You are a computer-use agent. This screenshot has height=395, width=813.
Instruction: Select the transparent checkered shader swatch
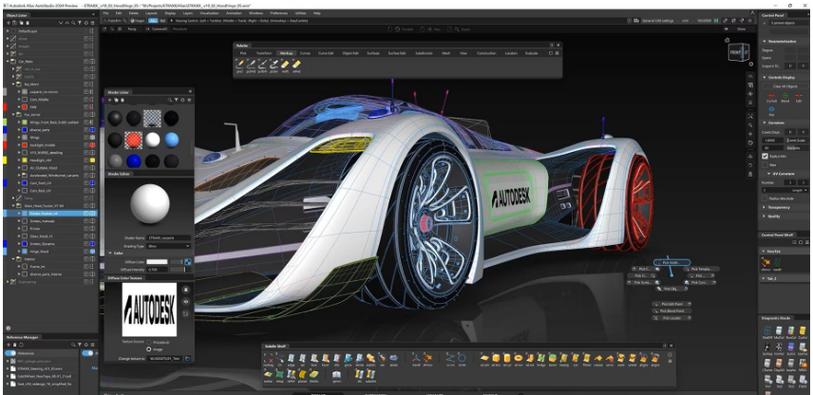click(x=152, y=118)
